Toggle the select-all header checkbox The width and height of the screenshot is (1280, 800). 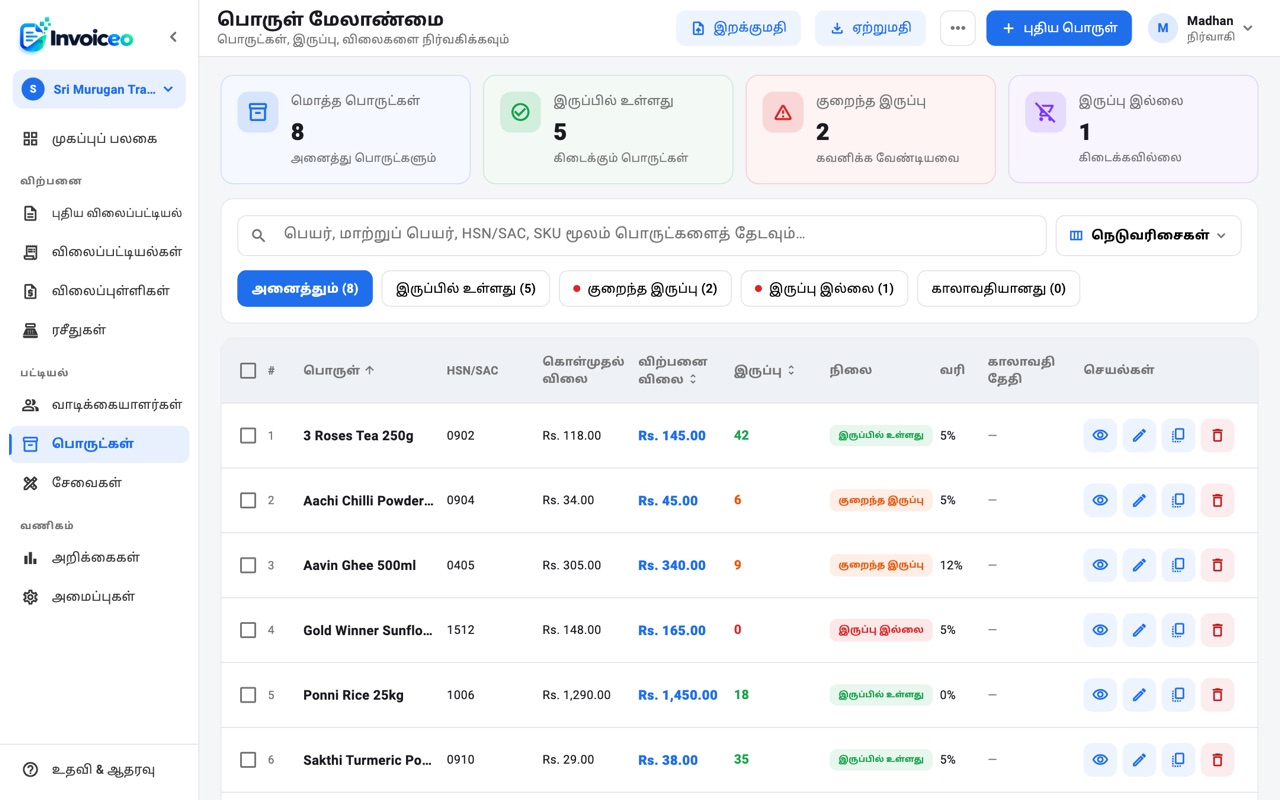(x=248, y=371)
